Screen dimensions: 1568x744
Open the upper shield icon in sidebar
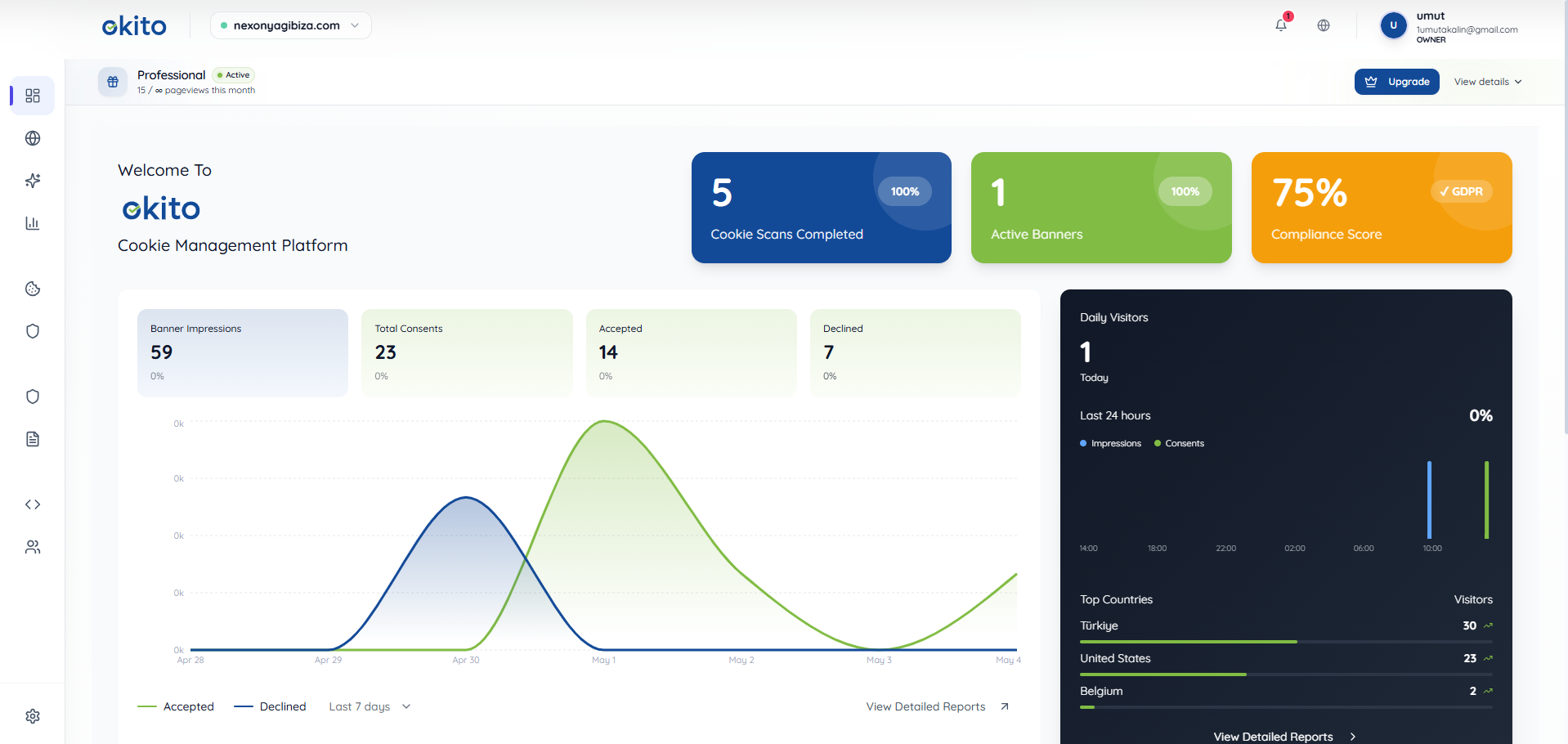point(33,331)
